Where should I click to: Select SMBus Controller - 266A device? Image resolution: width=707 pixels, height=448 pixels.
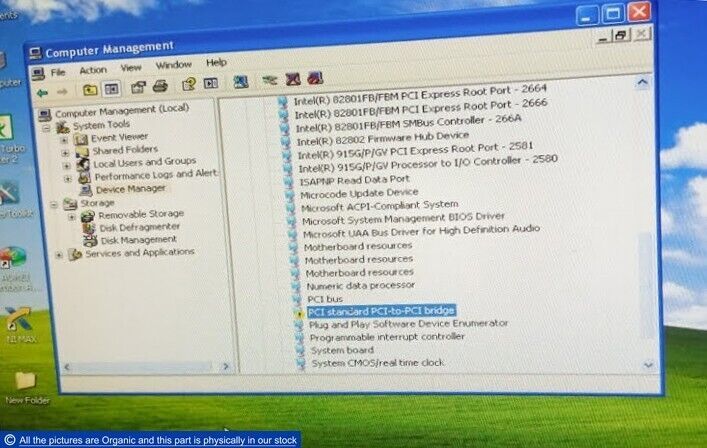click(409, 123)
